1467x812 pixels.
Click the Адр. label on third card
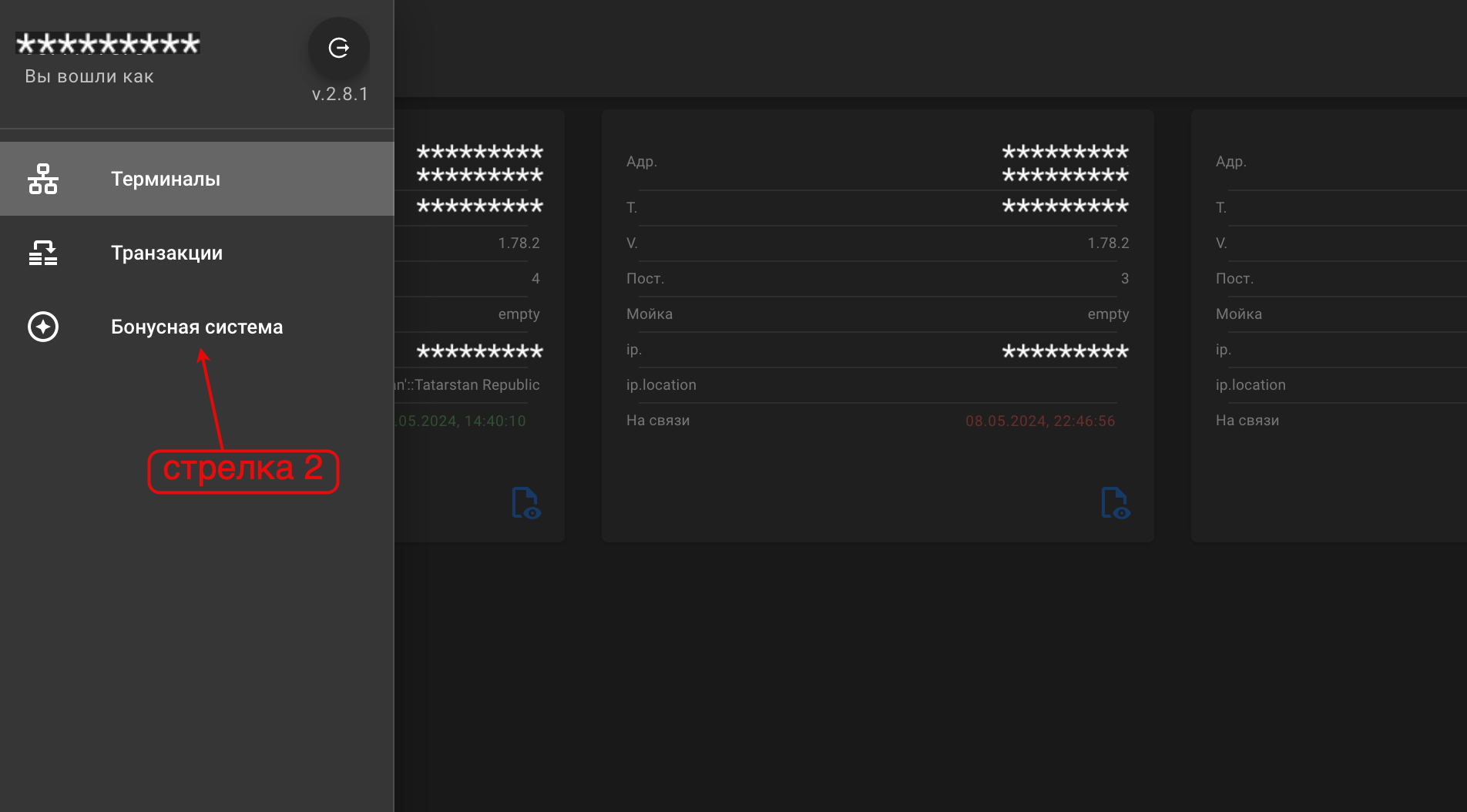coord(1230,161)
